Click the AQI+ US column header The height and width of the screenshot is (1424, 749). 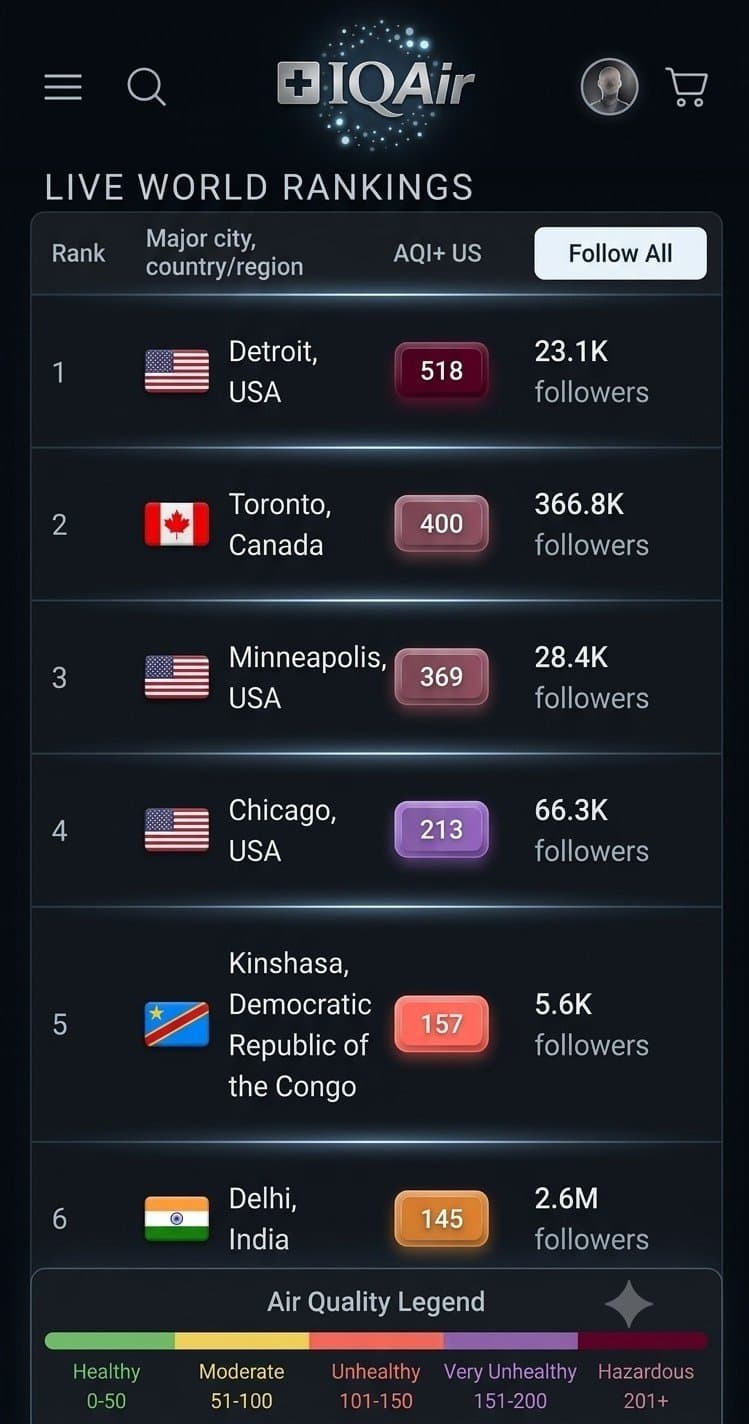437,253
